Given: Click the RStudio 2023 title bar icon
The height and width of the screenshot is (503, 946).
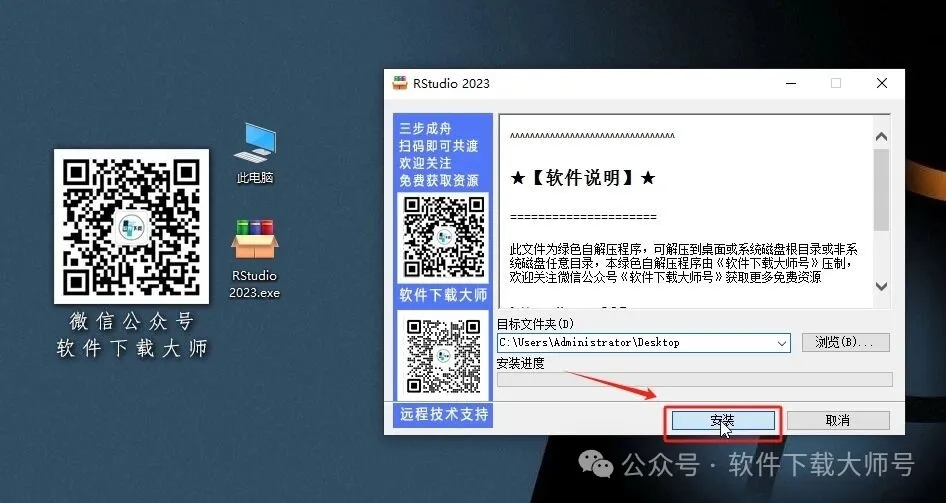Looking at the screenshot, I should point(400,83).
